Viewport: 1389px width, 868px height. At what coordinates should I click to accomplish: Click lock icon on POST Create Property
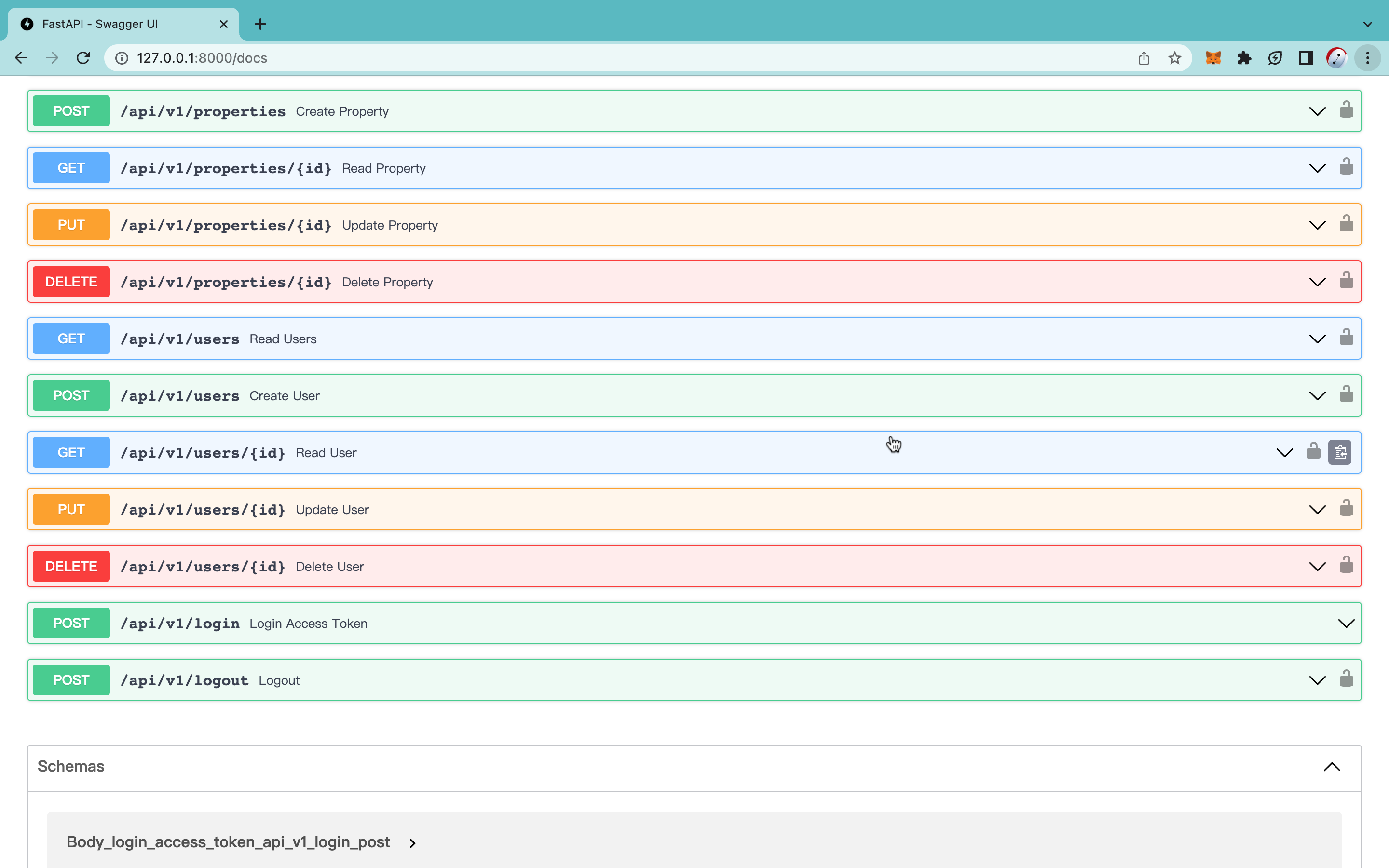(1346, 109)
